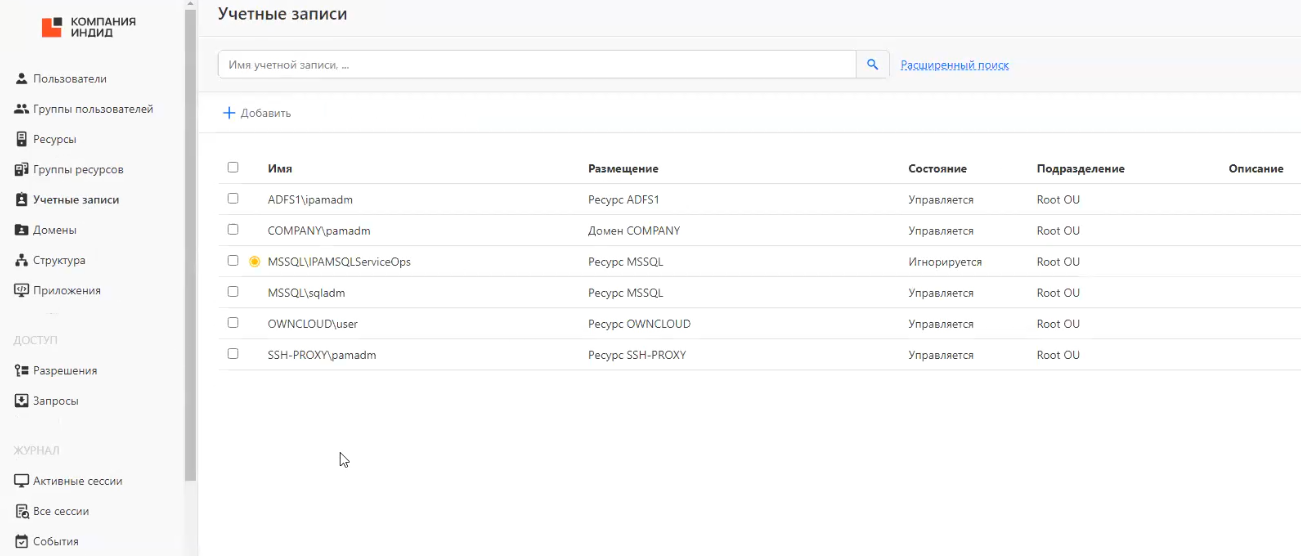Click the yellow status icon beside MSSQL\IPAMSQLServiceOps
This screenshot has height=556, width=1301.
254,262
